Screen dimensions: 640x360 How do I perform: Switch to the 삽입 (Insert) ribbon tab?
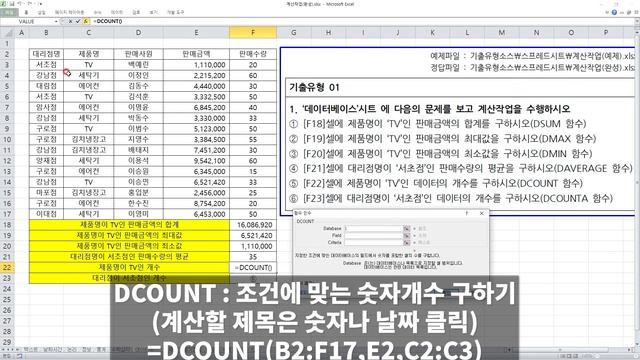click(x=42, y=13)
